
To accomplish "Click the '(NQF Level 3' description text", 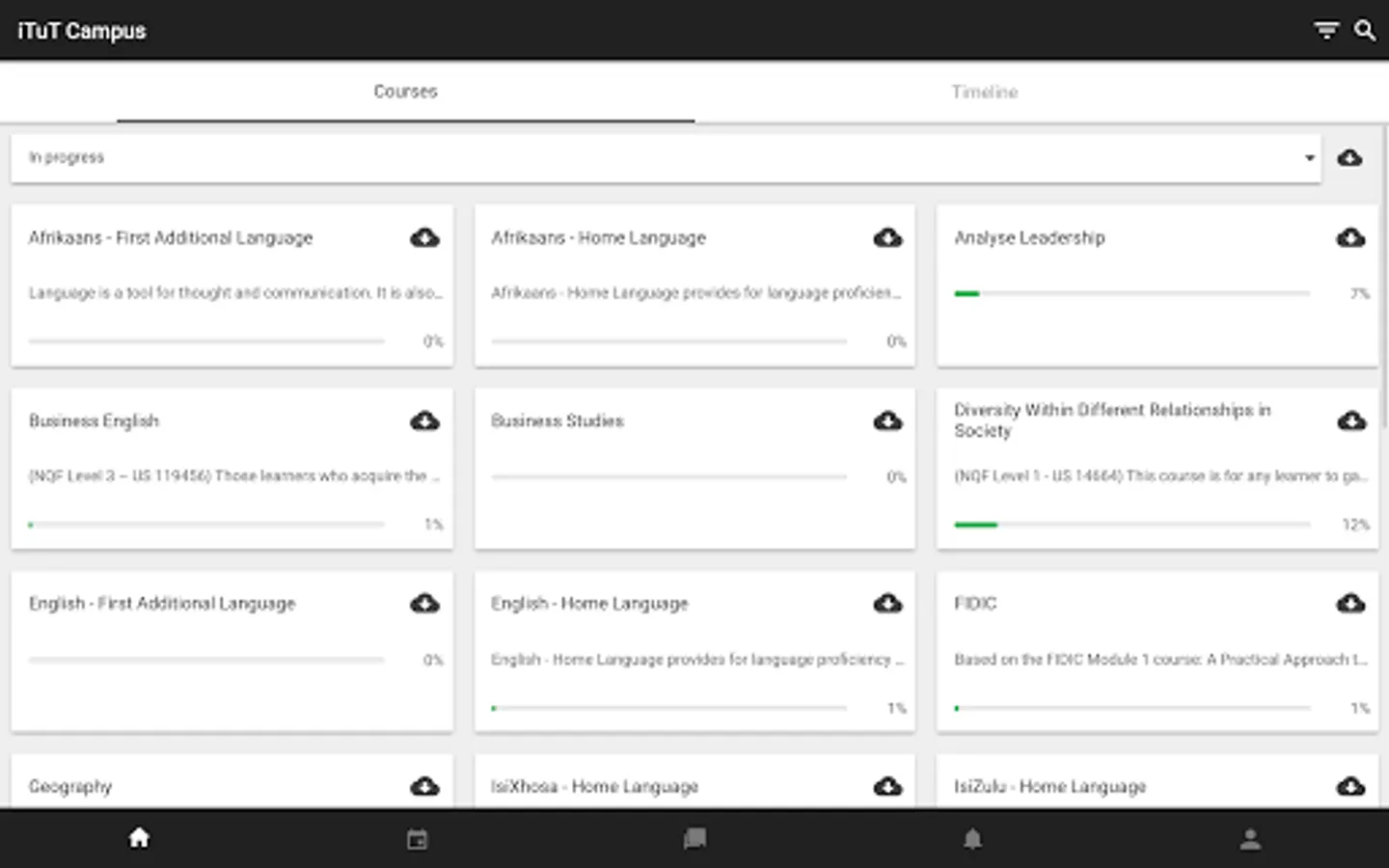I will tap(234, 475).
